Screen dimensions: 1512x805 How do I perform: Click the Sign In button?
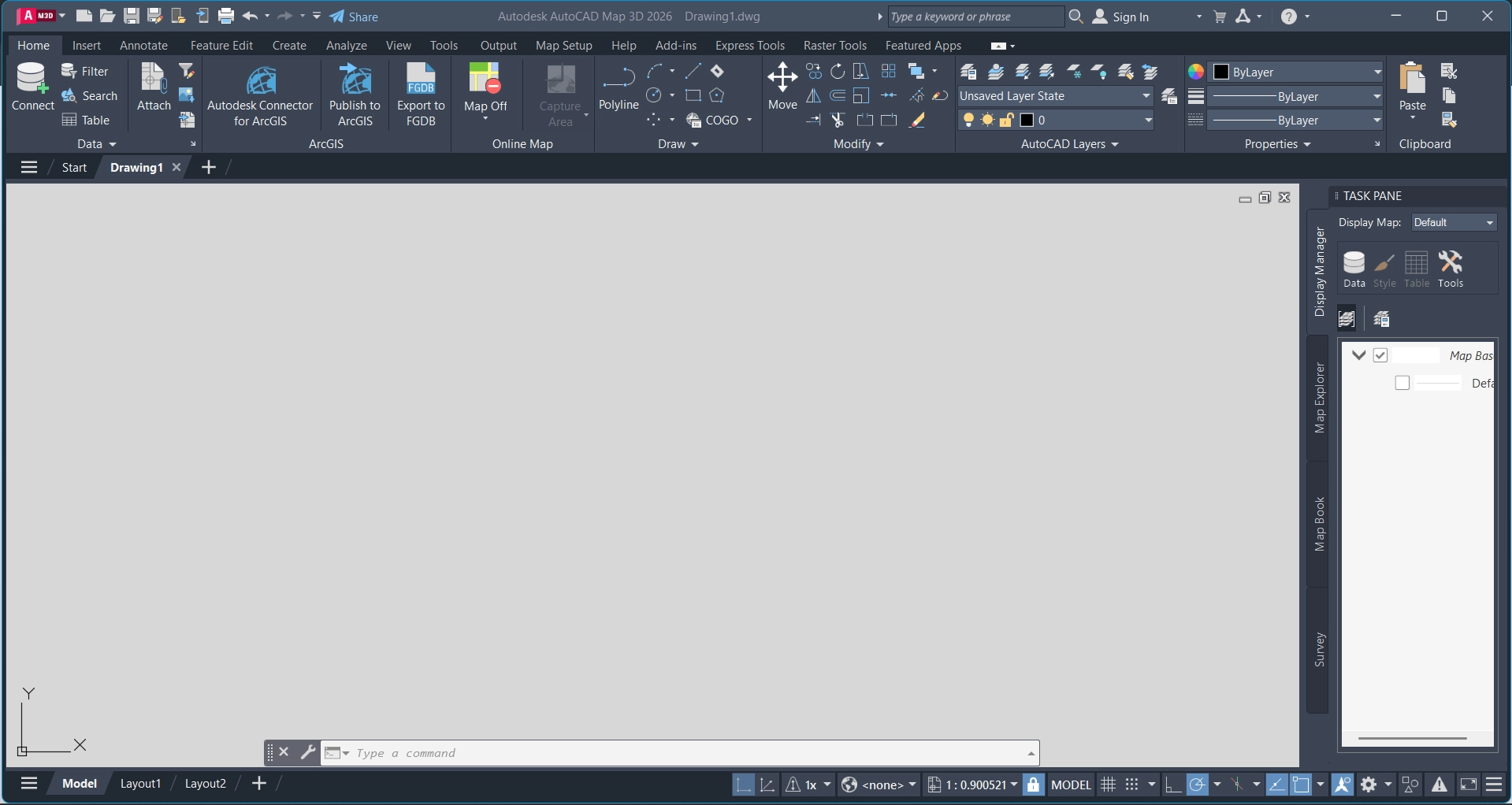[1121, 17]
